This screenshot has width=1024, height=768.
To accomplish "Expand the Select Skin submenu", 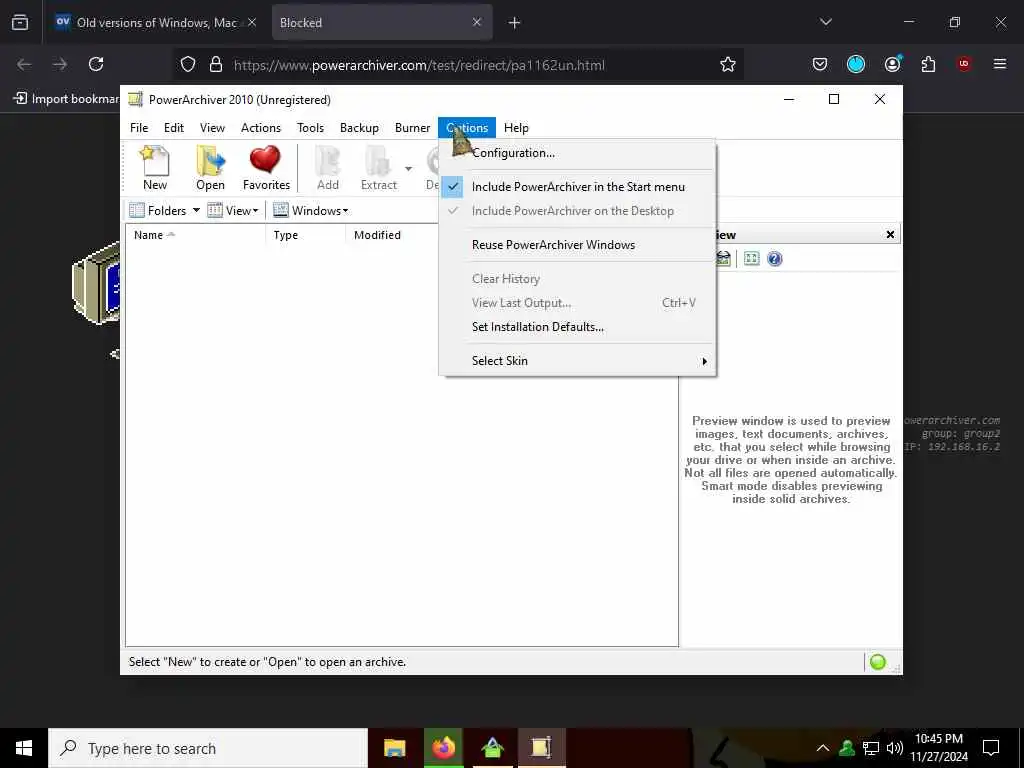I will [x=577, y=361].
